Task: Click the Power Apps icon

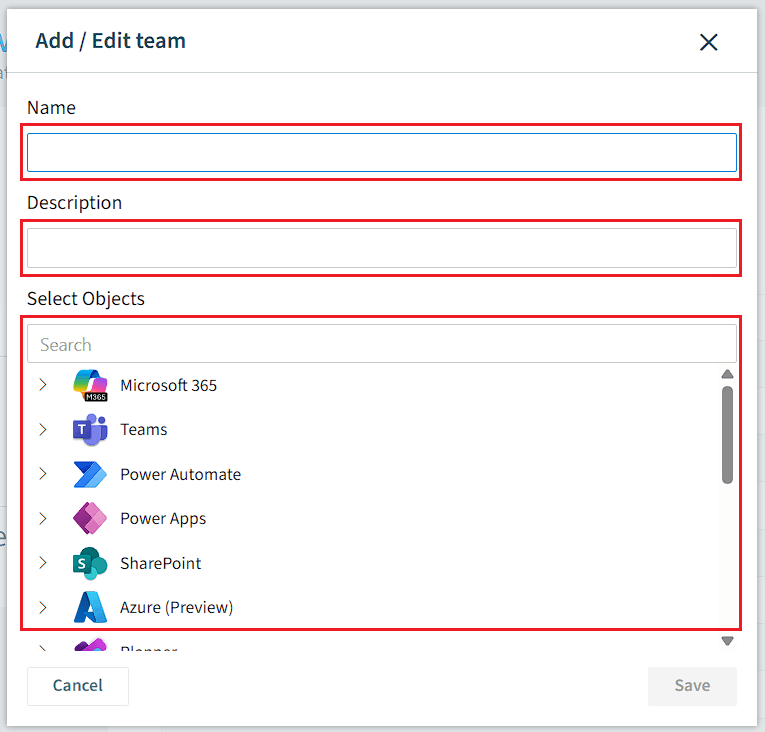Action: click(x=90, y=518)
